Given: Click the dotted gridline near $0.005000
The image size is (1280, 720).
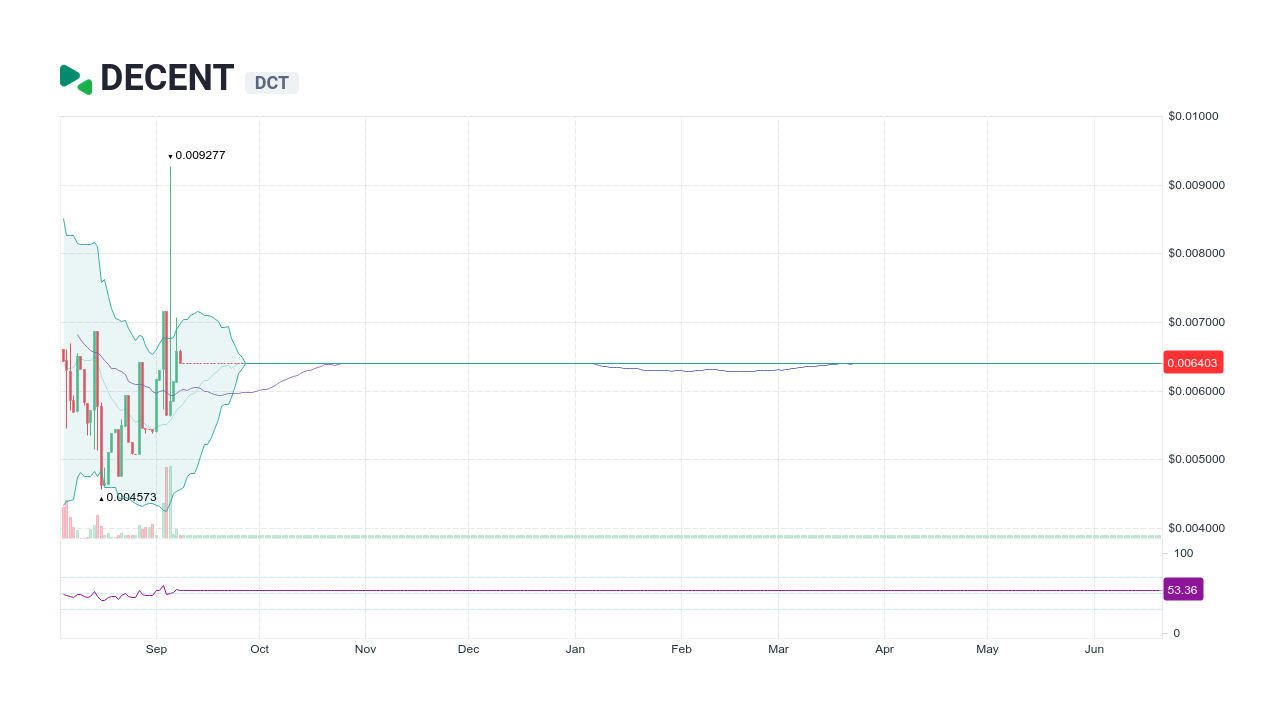Looking at the screenshot, I should (x=600, y=459).
